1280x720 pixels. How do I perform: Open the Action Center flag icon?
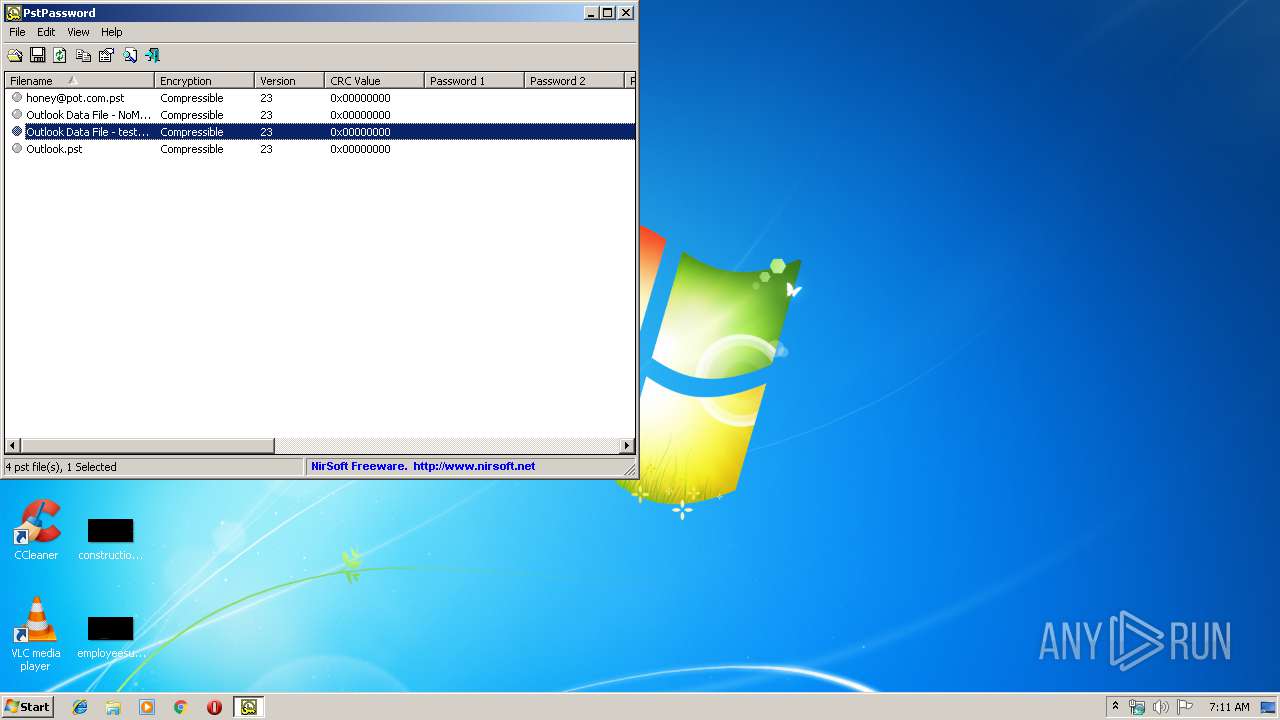click(x=1185, y=707)
